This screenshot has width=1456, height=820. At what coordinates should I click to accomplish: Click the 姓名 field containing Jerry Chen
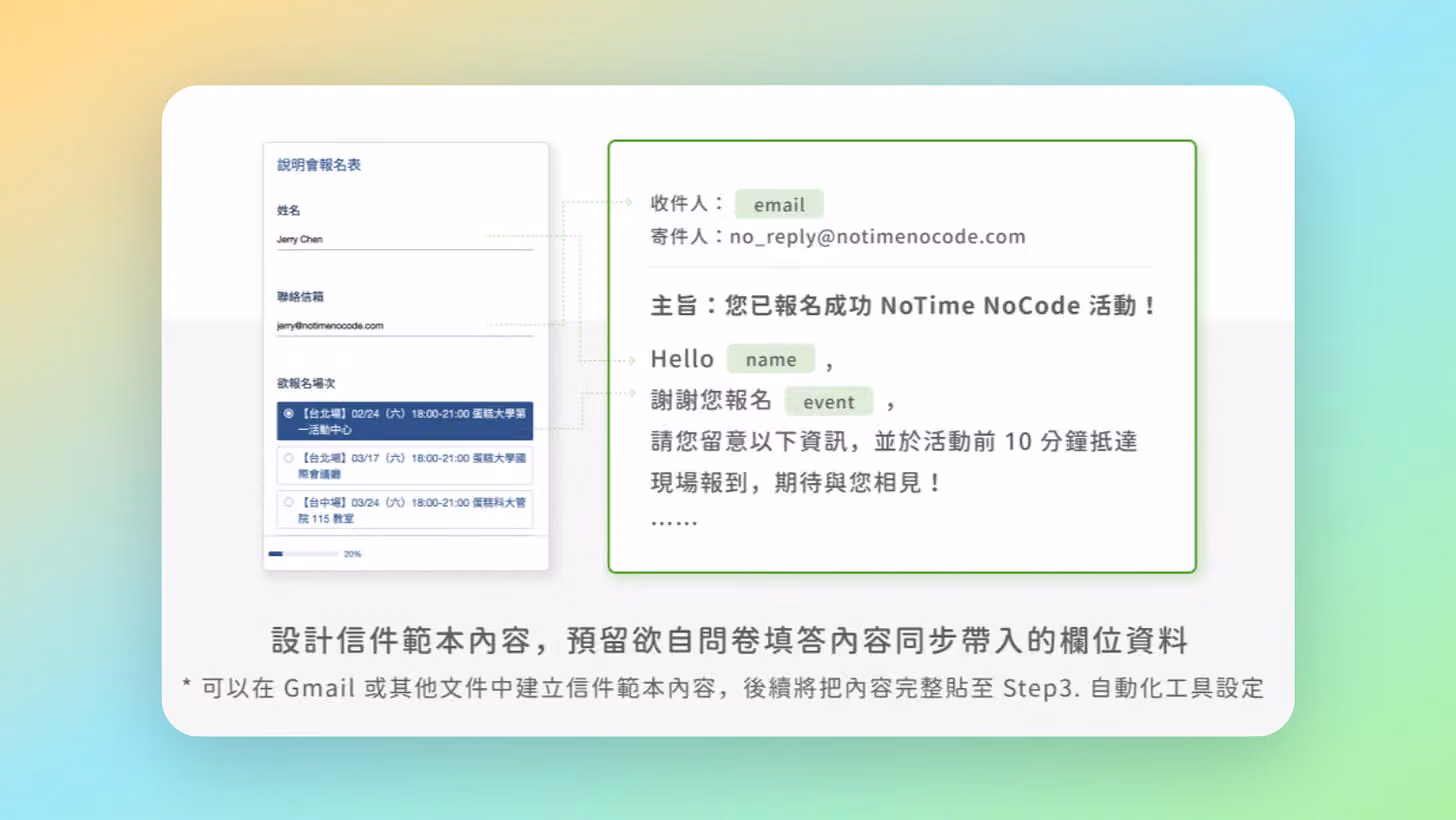(405, 240)
